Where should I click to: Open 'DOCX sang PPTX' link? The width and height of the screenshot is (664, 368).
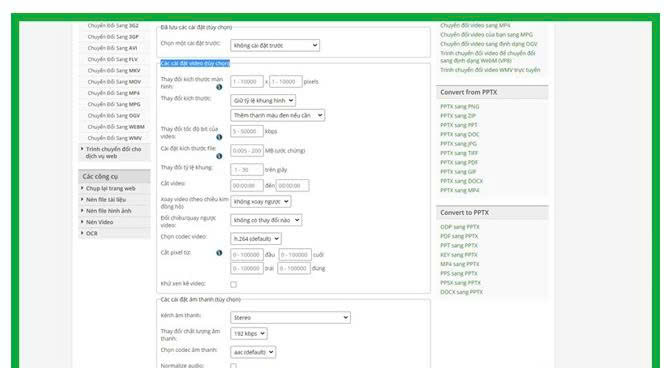462,292
